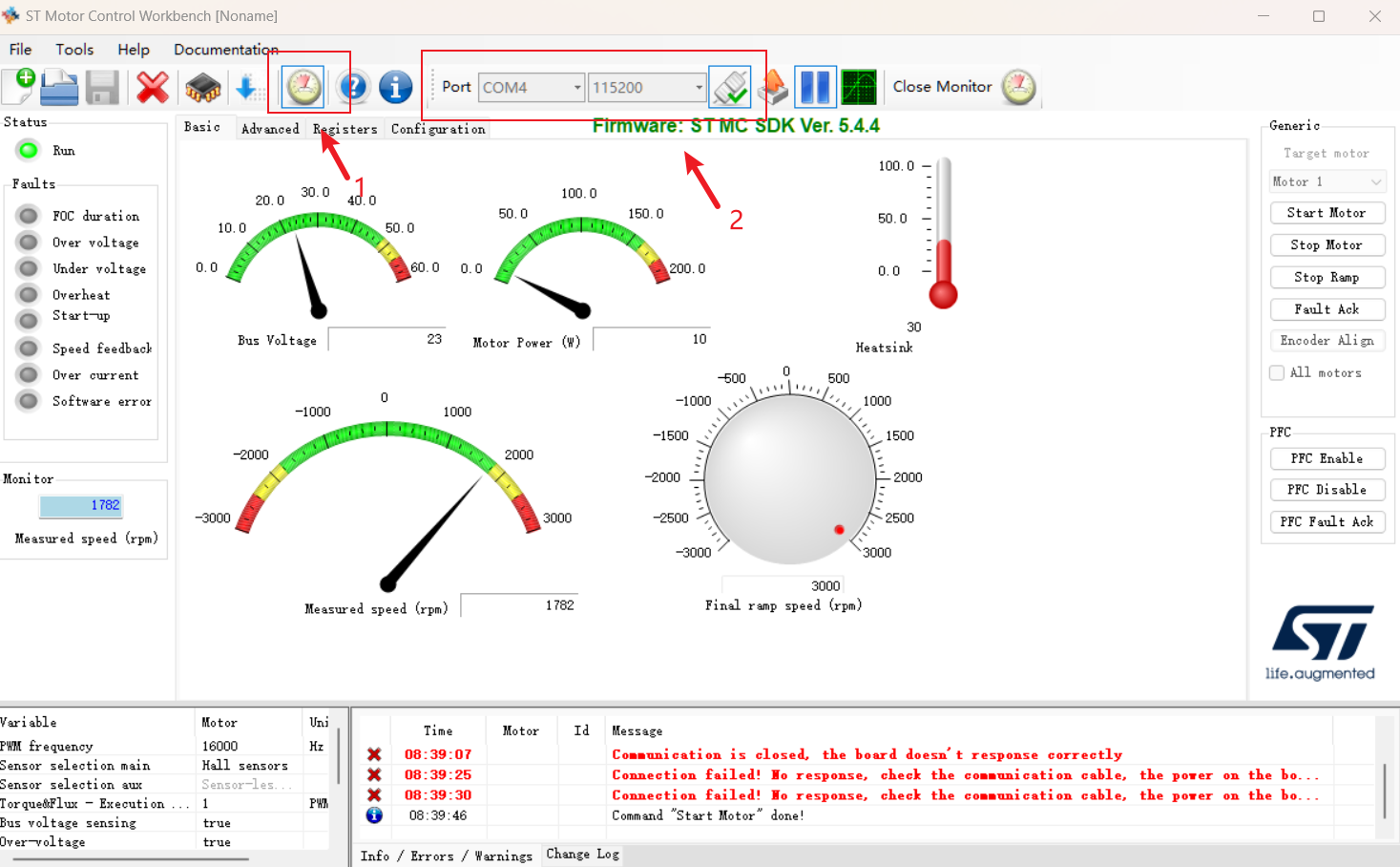Click the Start-up fault indicator

tap(29, 320)
